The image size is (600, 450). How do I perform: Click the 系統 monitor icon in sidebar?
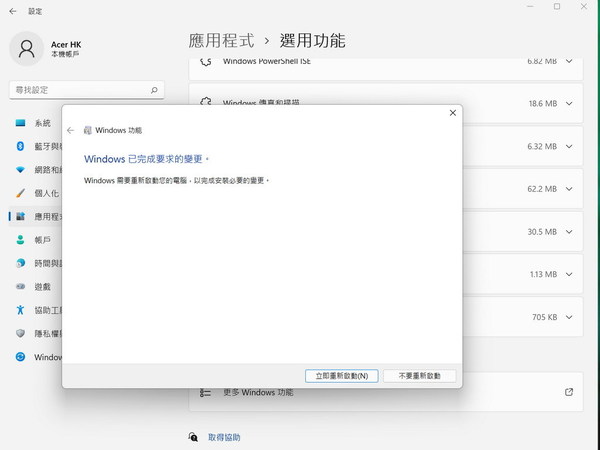[20, 123]
